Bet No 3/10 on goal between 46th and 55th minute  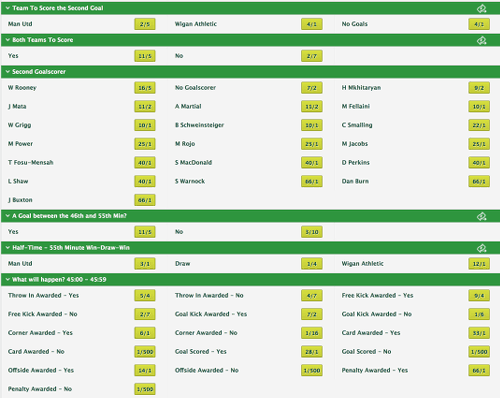[x=312, y=232]
